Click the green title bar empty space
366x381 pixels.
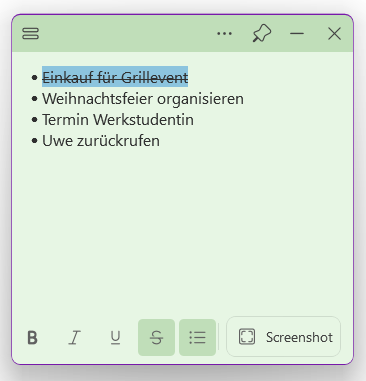tap(127, 33)
